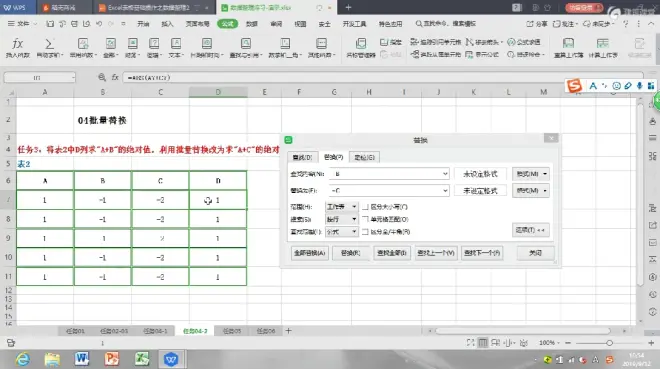Click Find All button

[x=392, y=253]
